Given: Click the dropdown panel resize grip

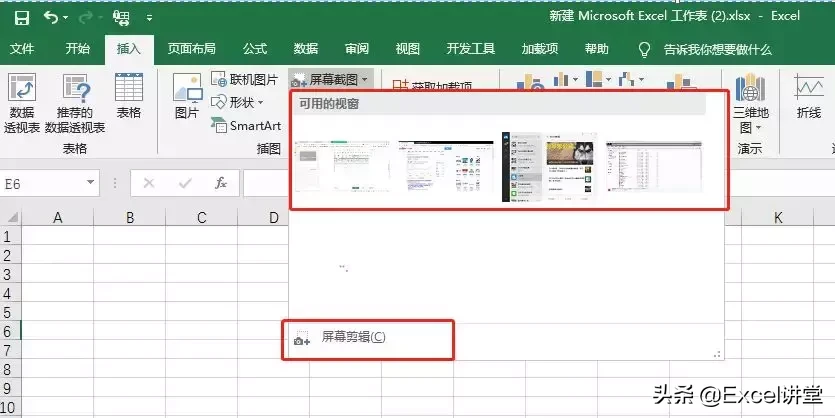Looking at the screenshot, I should 717,354.
